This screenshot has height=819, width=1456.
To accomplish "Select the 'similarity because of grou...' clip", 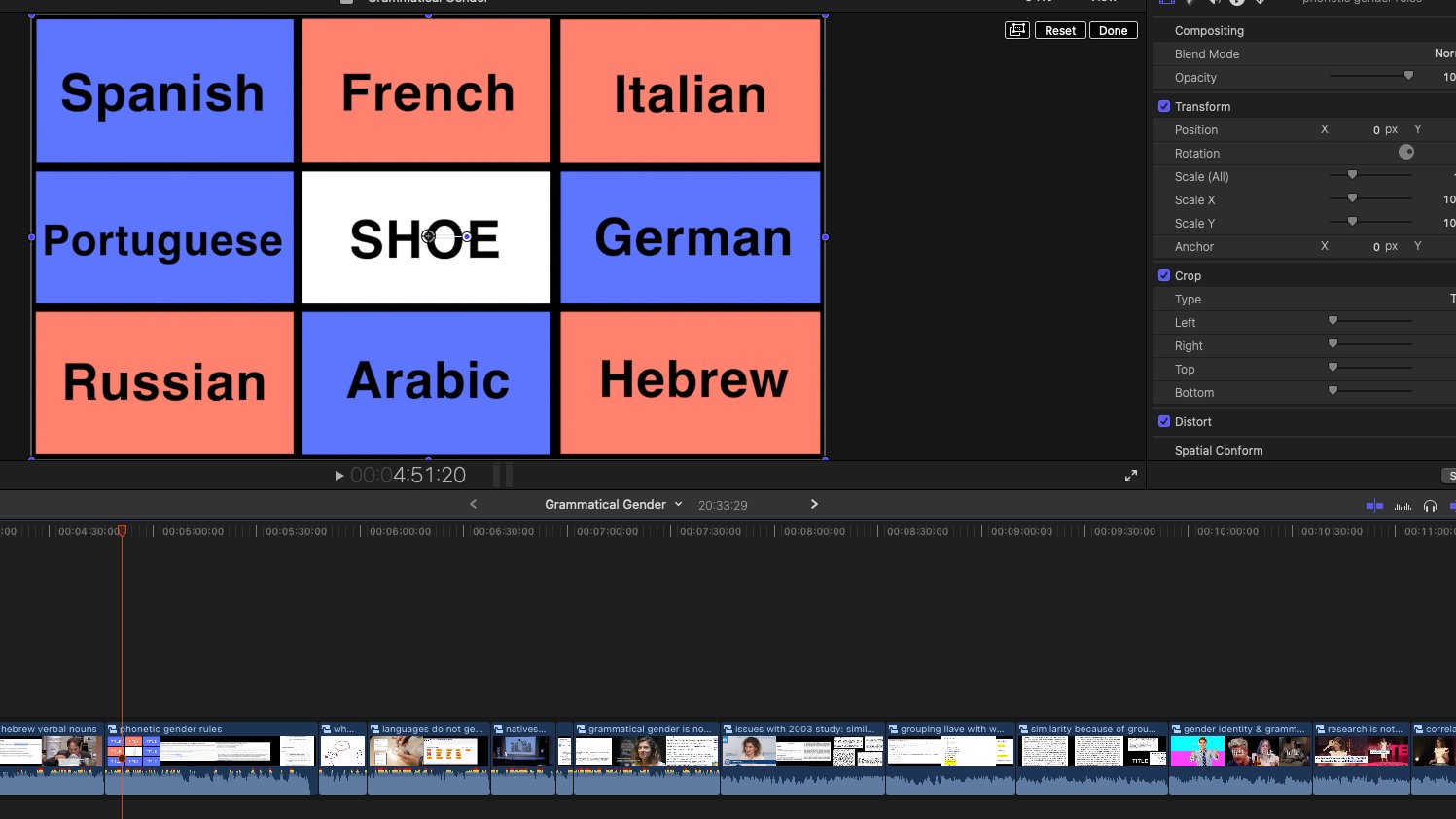I will pos(1092,759).
